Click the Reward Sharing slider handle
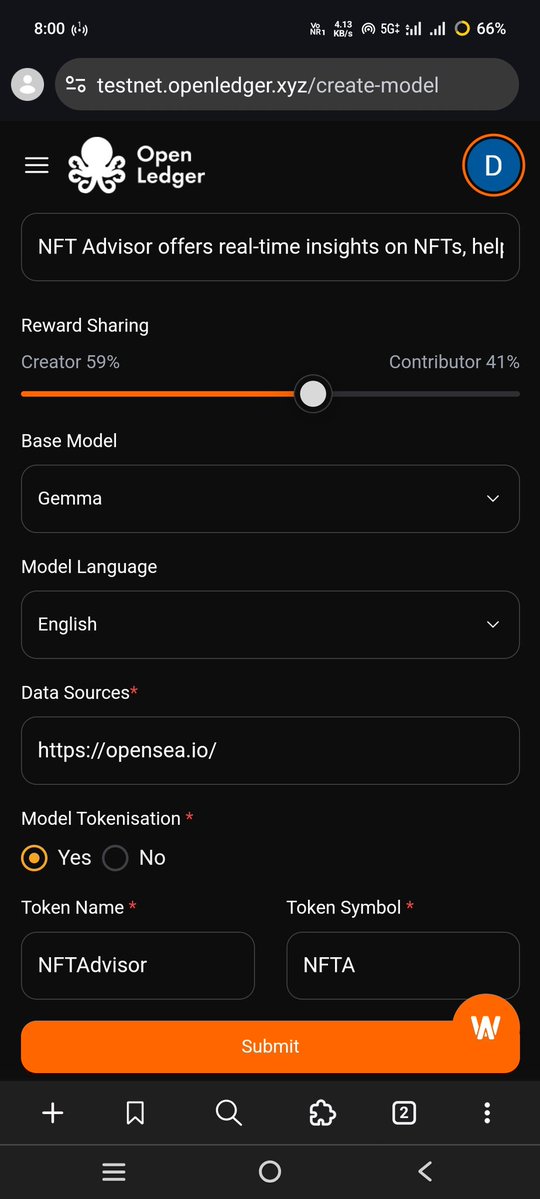The image size is (540, 1199). click(x=313, y=394)
